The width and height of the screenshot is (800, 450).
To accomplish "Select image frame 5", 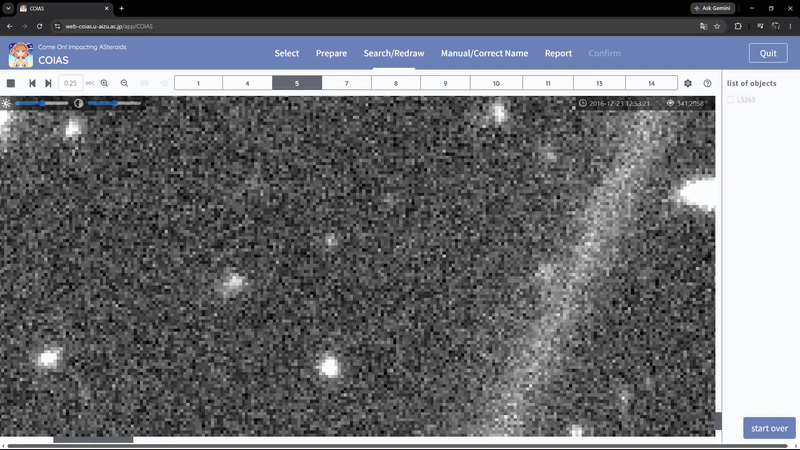I will 297,83.
